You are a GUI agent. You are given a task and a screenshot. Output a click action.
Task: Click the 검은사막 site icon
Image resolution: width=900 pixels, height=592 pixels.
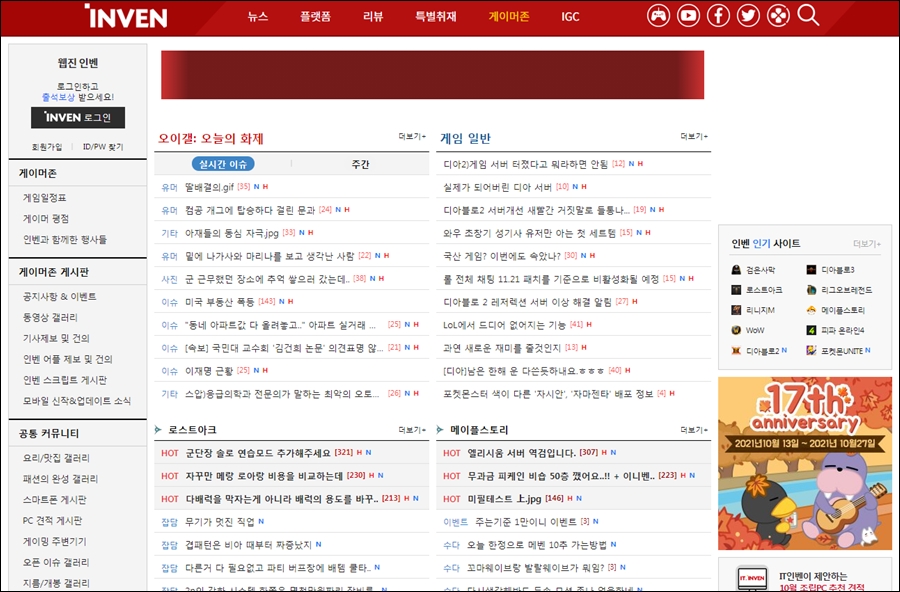[x=736, y=270]
